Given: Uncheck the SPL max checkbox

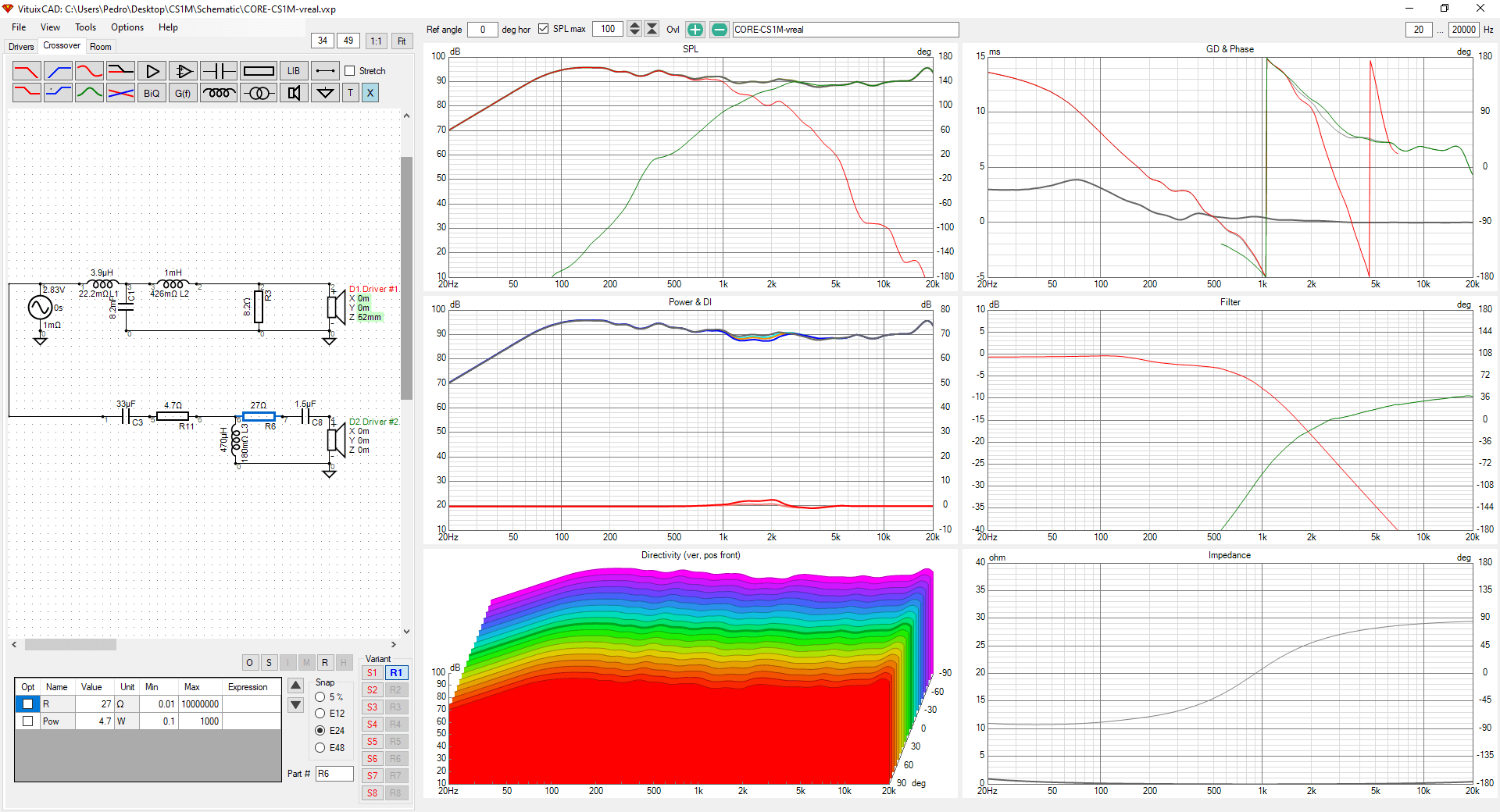Looking at the screenshot, I should pyautogui.click(x=544, y=30).
